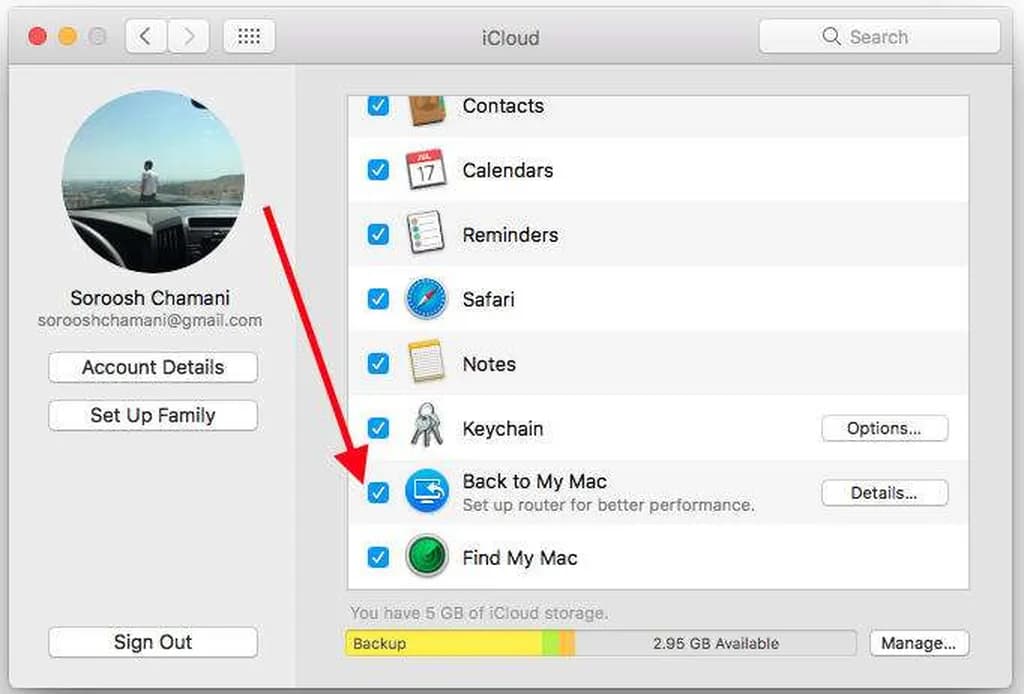Open Keychain Options button

click(x=884, y=428)
